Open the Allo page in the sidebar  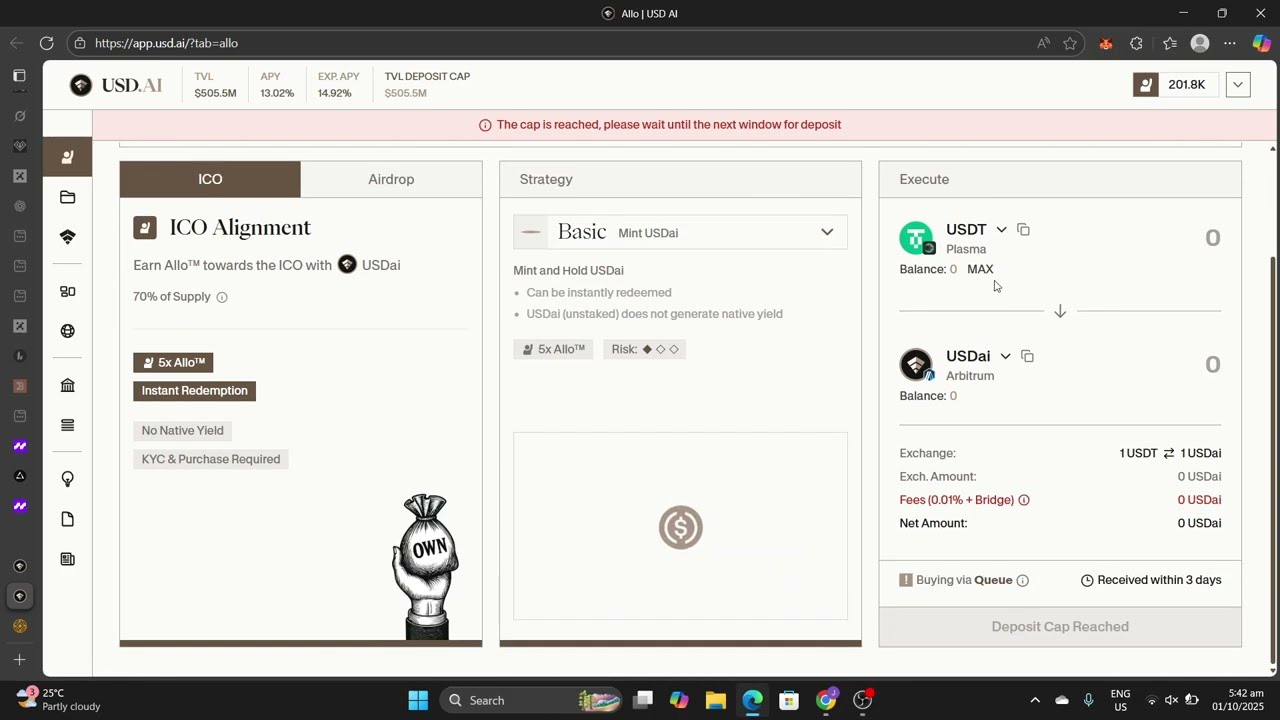click(68, 157)
